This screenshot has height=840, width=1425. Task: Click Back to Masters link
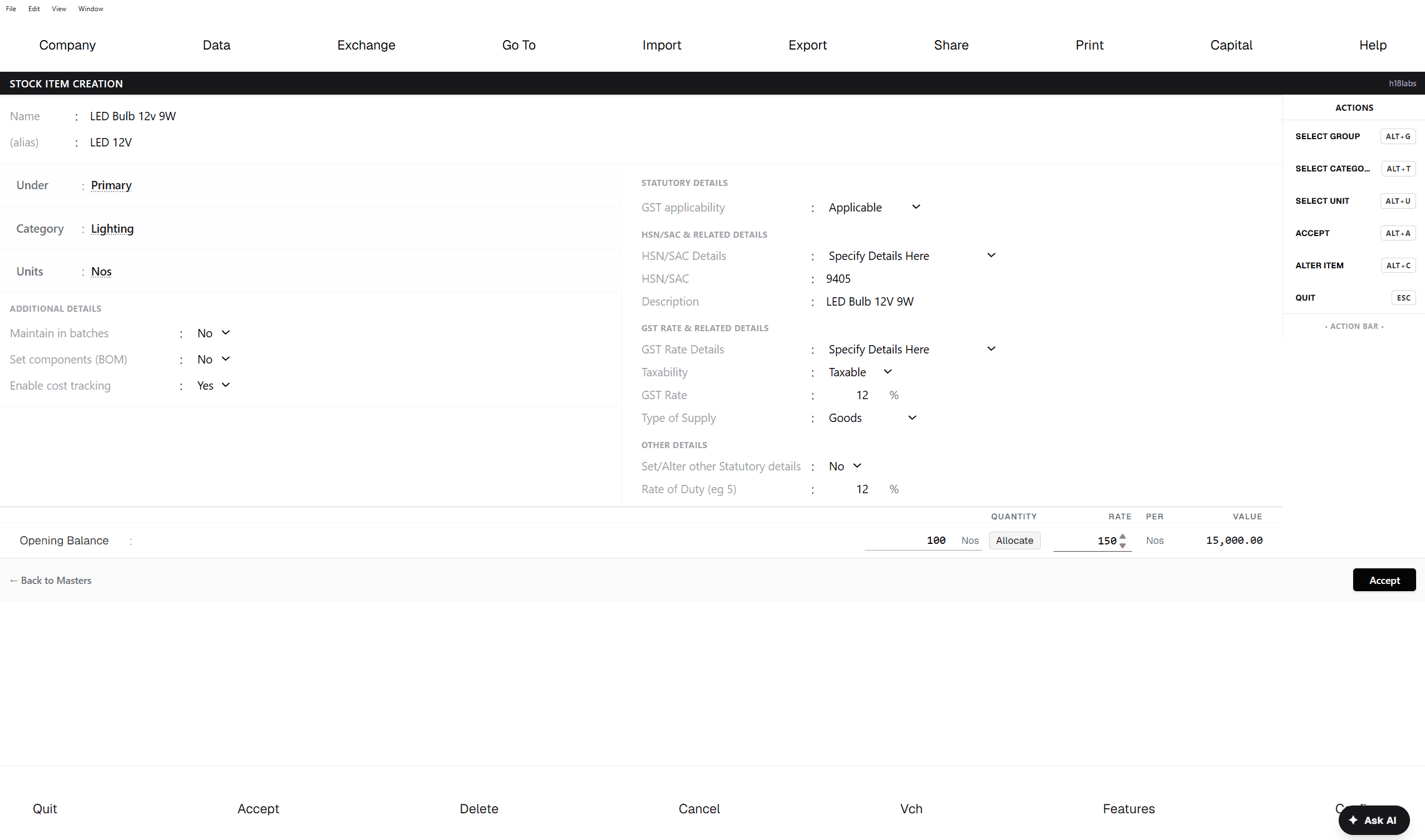[50, 580]
